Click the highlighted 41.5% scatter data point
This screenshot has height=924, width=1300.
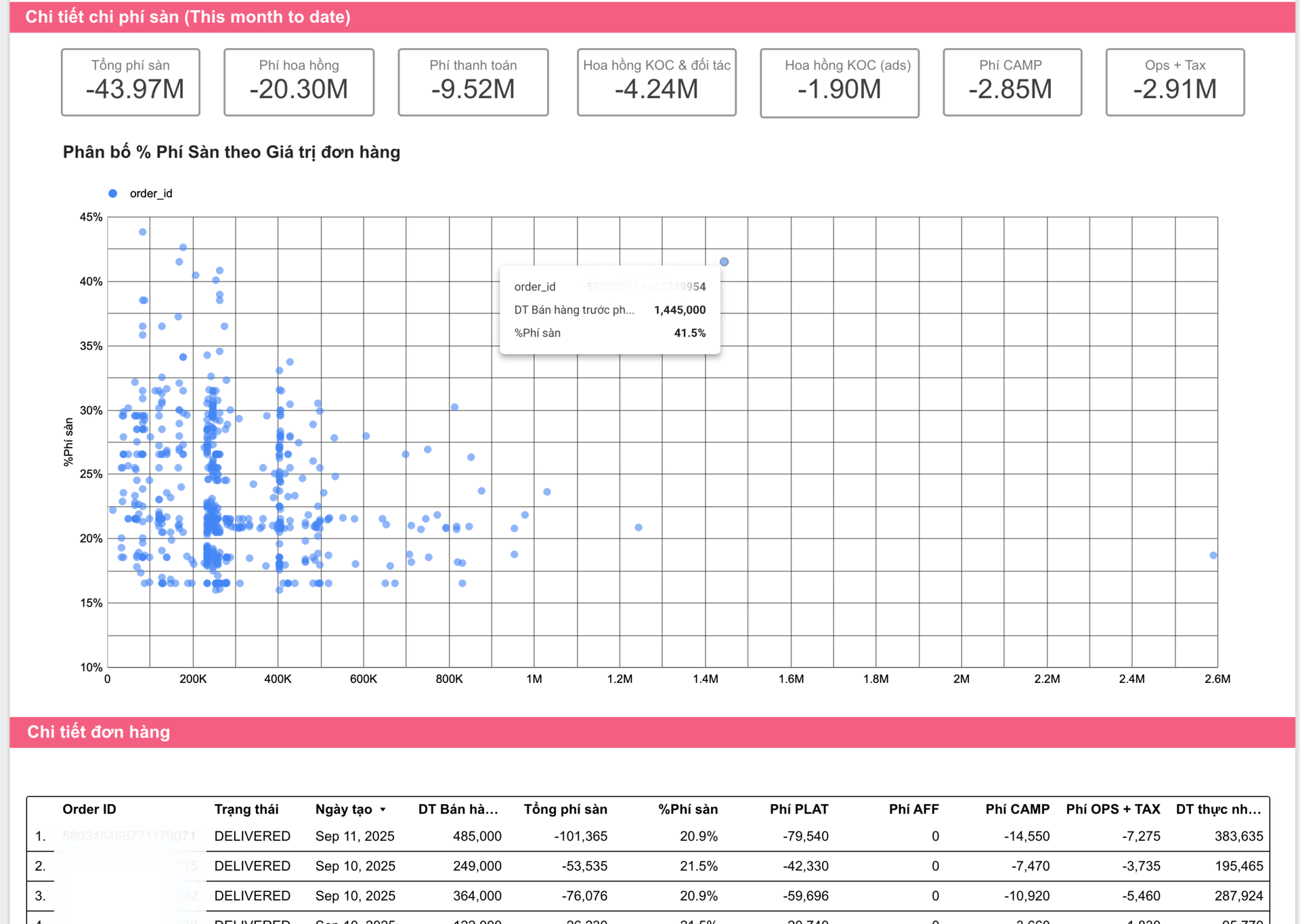pos(724,262)
